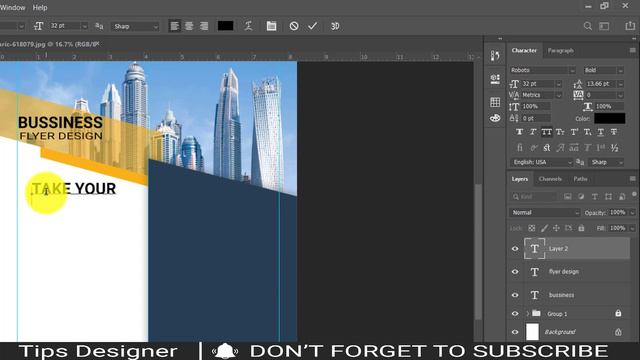Switch to the Paragraph tab
This screenshot has height=360, width=640.
[560, 51]
